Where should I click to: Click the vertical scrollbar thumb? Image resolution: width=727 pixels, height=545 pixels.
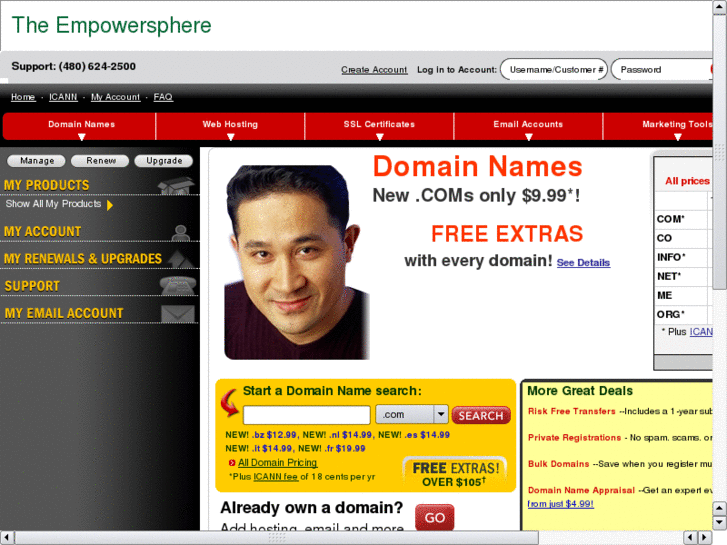coord(720,152)
